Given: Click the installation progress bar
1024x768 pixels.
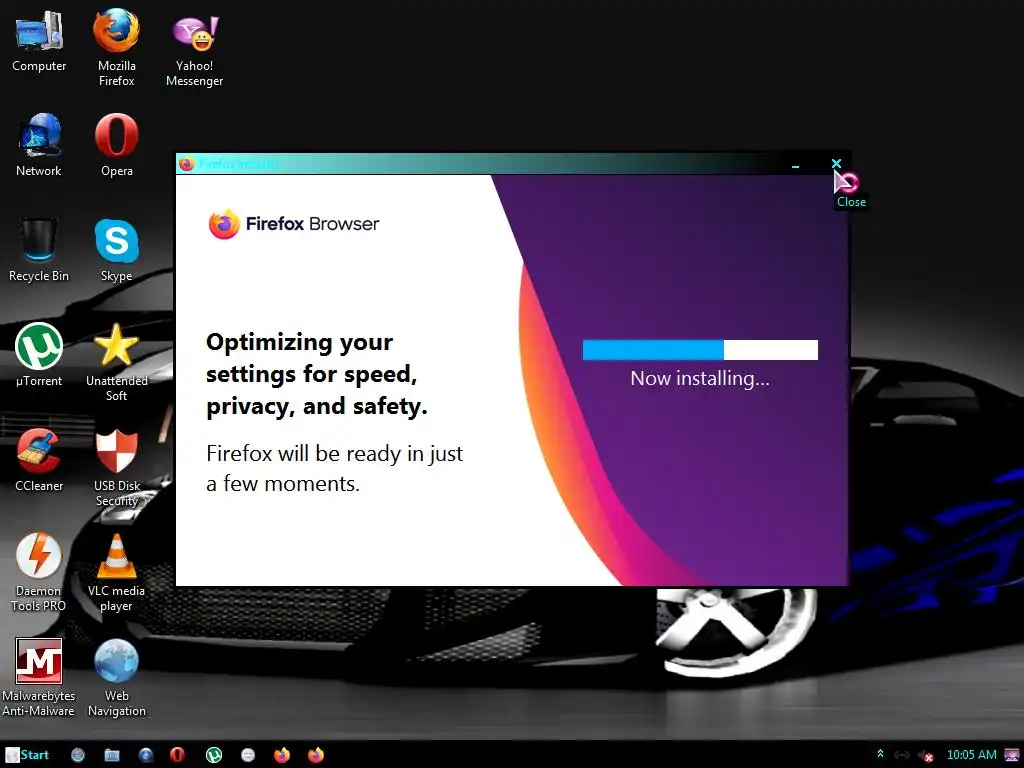Looking at the screenshot, I should coord(700,350).
